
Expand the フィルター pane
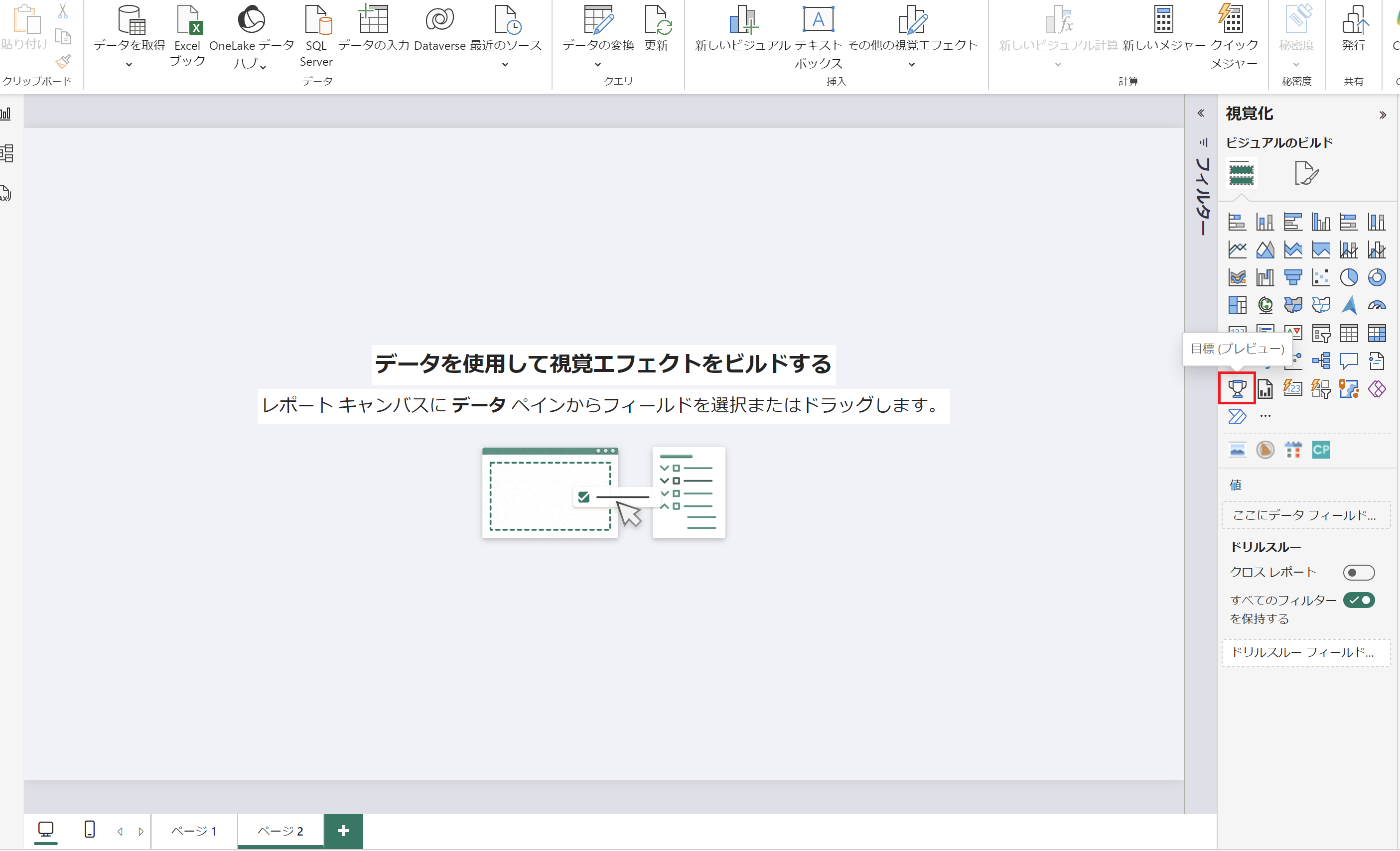click(x=1201, y=114)
